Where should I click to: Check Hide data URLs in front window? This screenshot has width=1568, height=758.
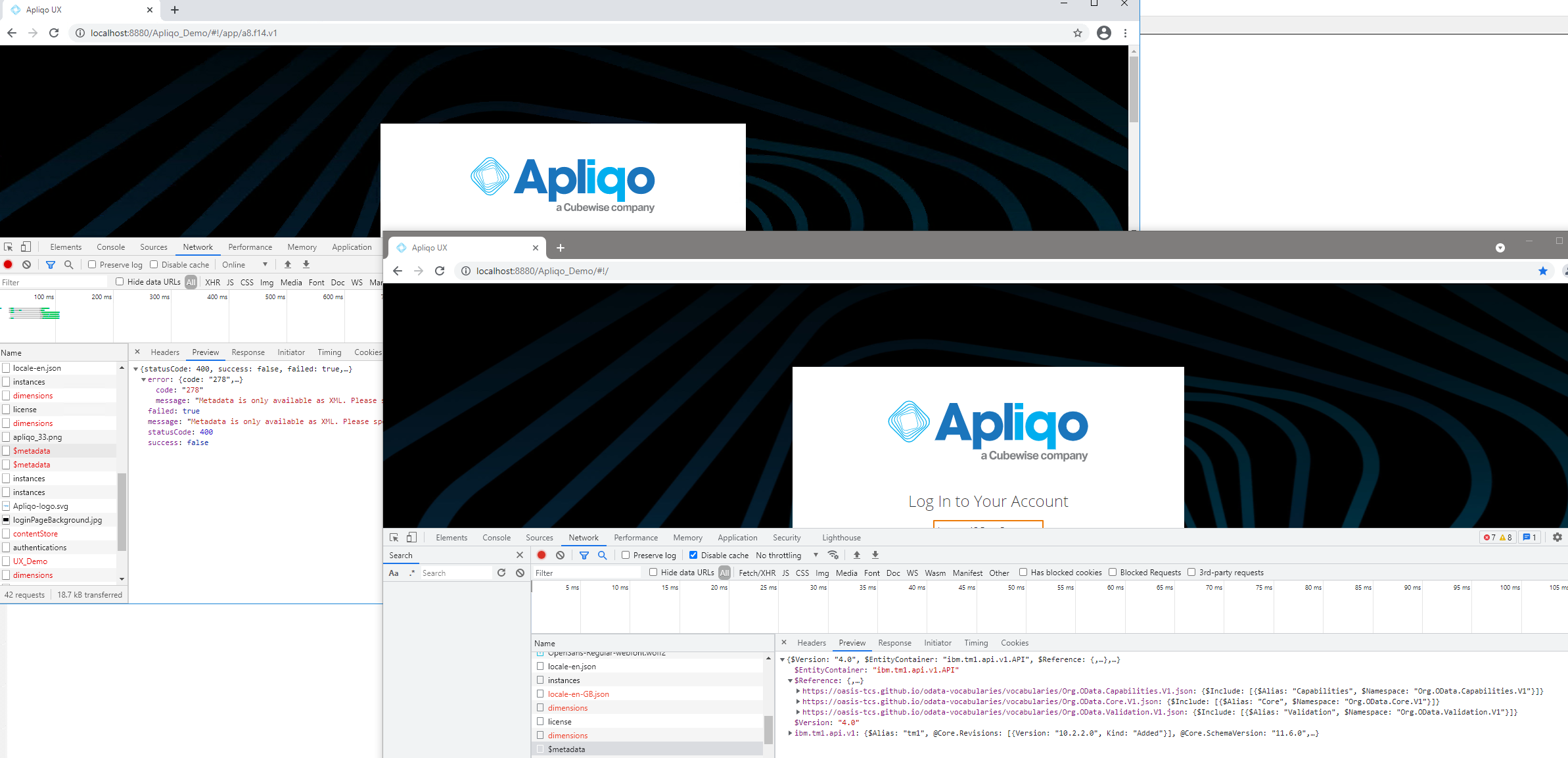tap(653, 572)
